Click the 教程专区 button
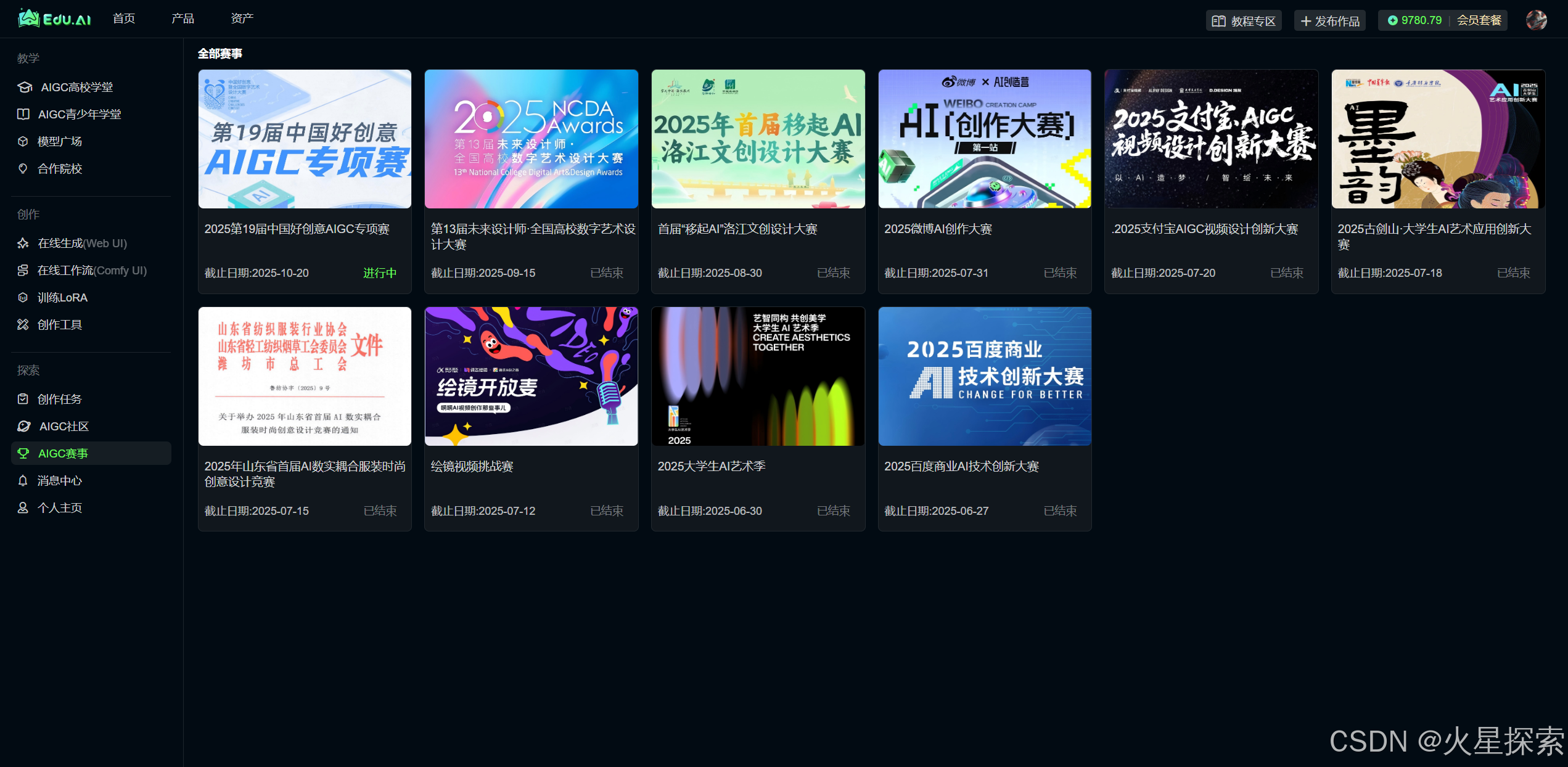Image resolution: width=1568 pixels, height=767 pixels. click(x=1244, y=21)
